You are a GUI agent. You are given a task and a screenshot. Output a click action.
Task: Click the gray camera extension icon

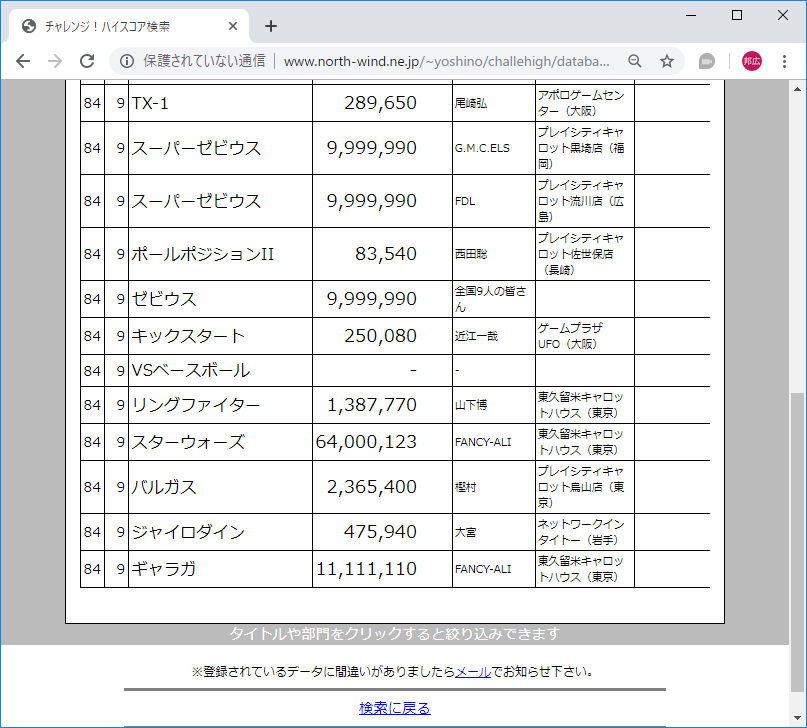(707, 61)
